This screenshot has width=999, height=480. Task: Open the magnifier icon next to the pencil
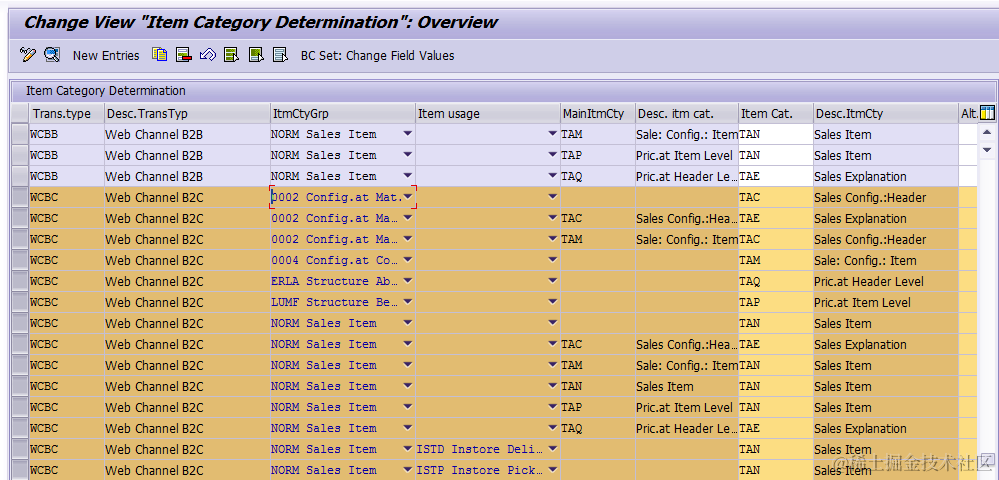52,55
